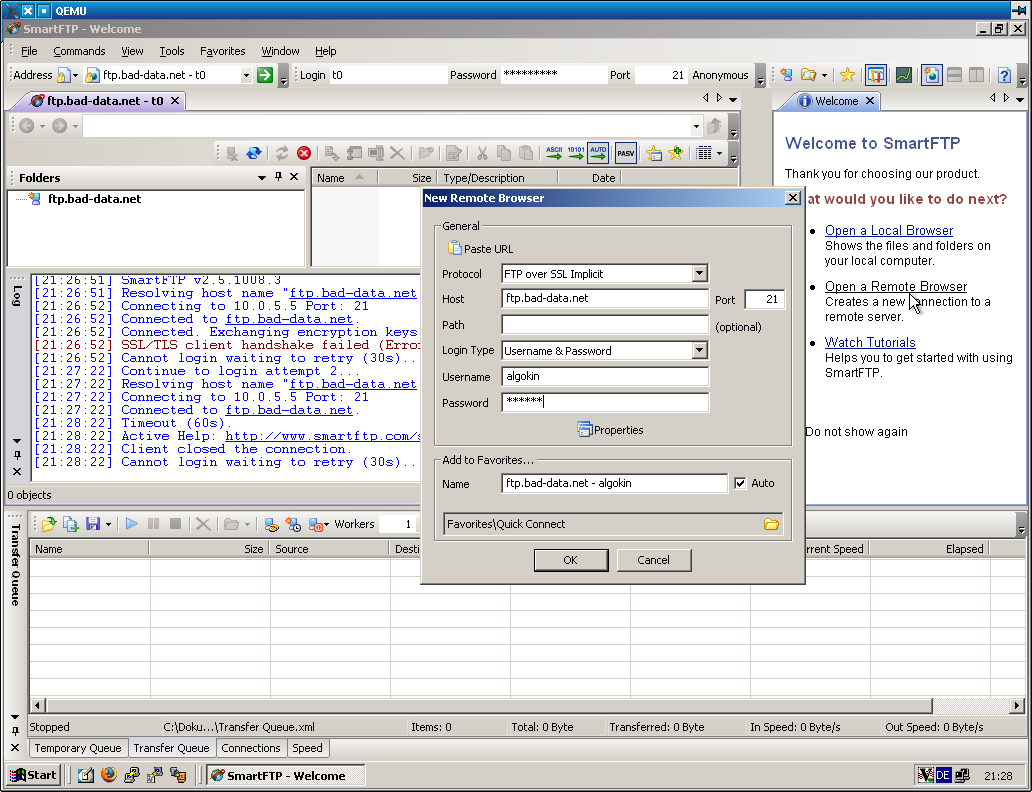Select the Welcome tab
The width and height of the screenshot is (1032, 792).
(x=836, y=101)
